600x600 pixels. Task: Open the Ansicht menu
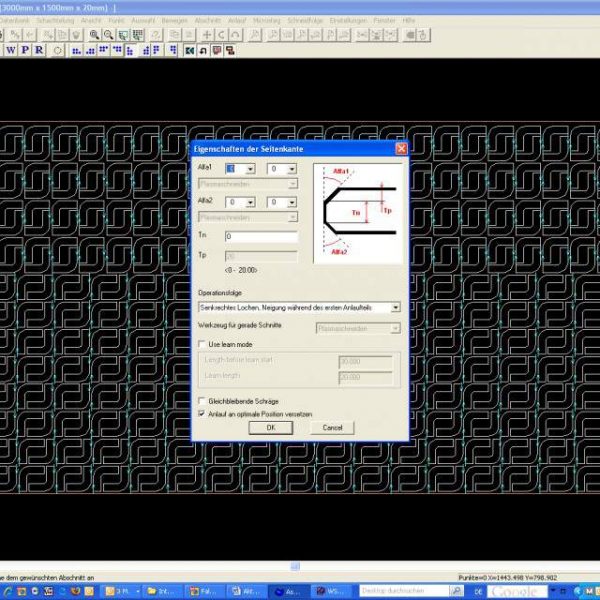coord(91,20)
